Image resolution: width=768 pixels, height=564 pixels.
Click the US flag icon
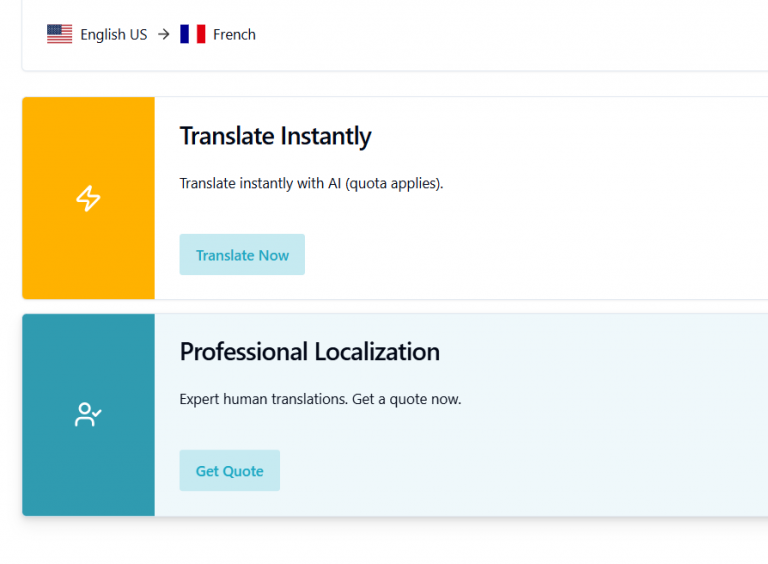pos(59,34)
